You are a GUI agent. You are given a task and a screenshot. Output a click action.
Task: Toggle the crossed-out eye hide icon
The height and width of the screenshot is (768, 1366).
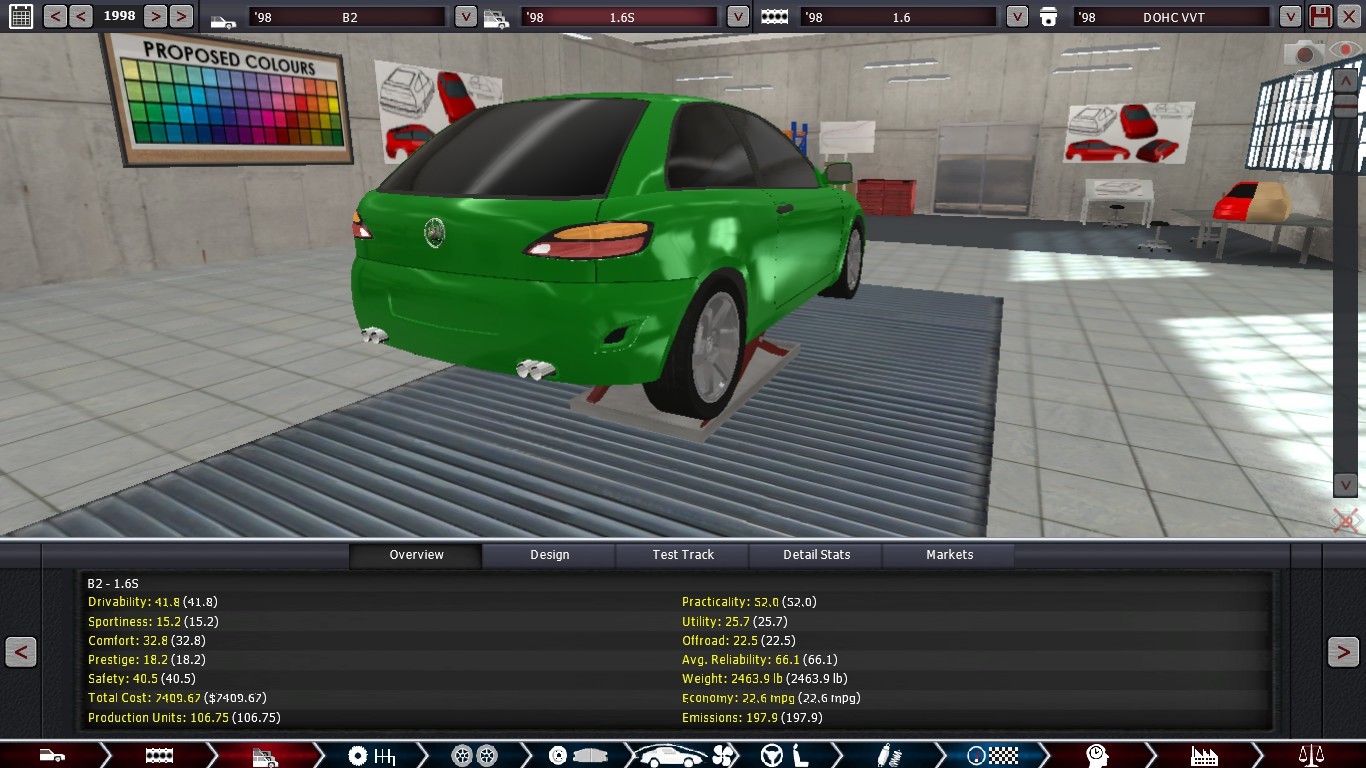coord(1346,520)
